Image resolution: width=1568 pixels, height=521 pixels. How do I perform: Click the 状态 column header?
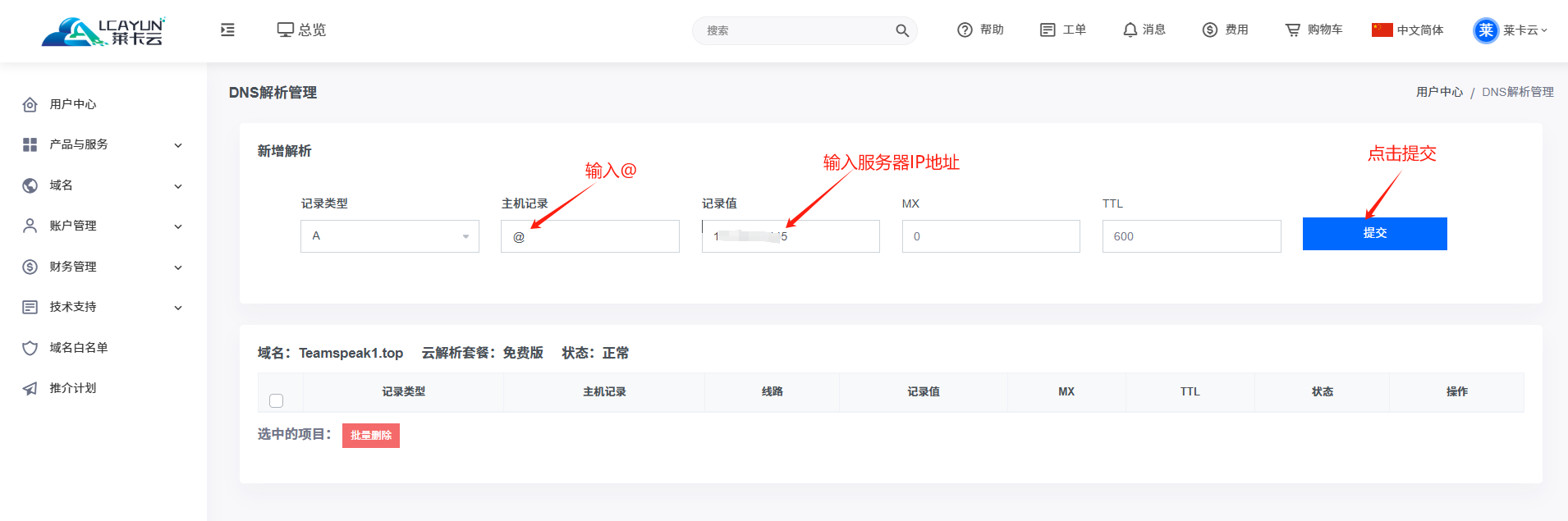click(1323, 392)
